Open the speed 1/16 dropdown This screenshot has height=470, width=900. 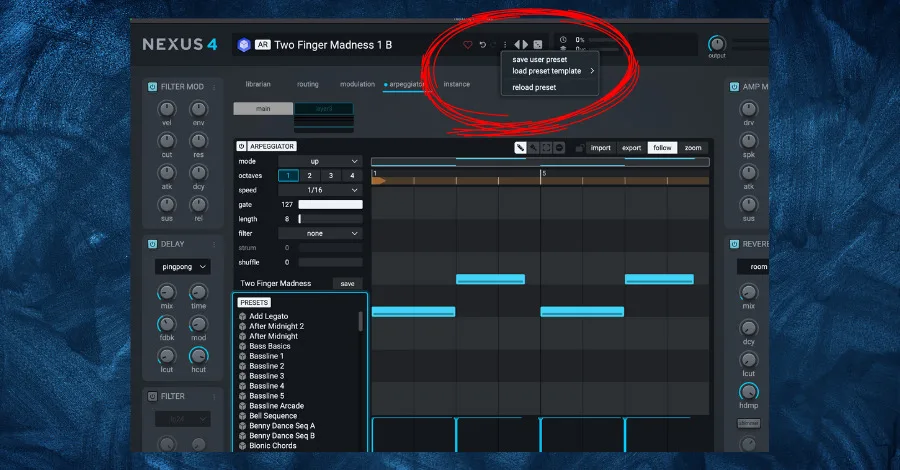coord(320,190)
